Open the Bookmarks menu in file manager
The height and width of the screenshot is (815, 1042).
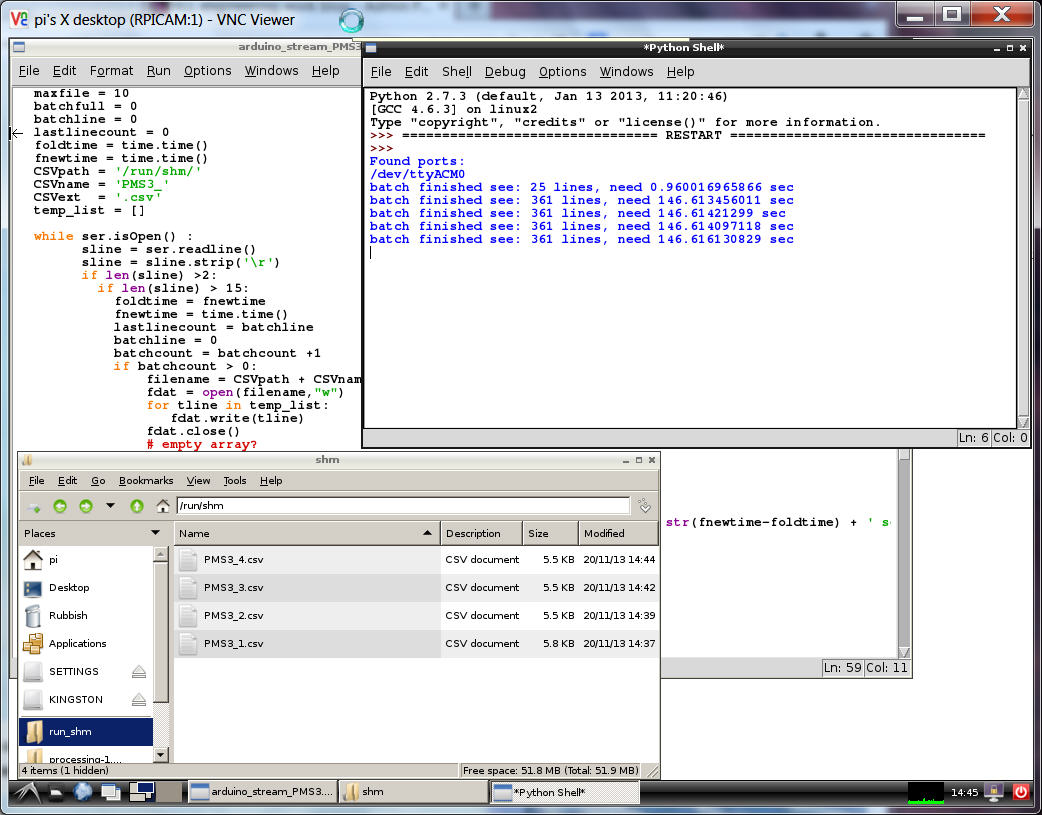coord(146,481)
